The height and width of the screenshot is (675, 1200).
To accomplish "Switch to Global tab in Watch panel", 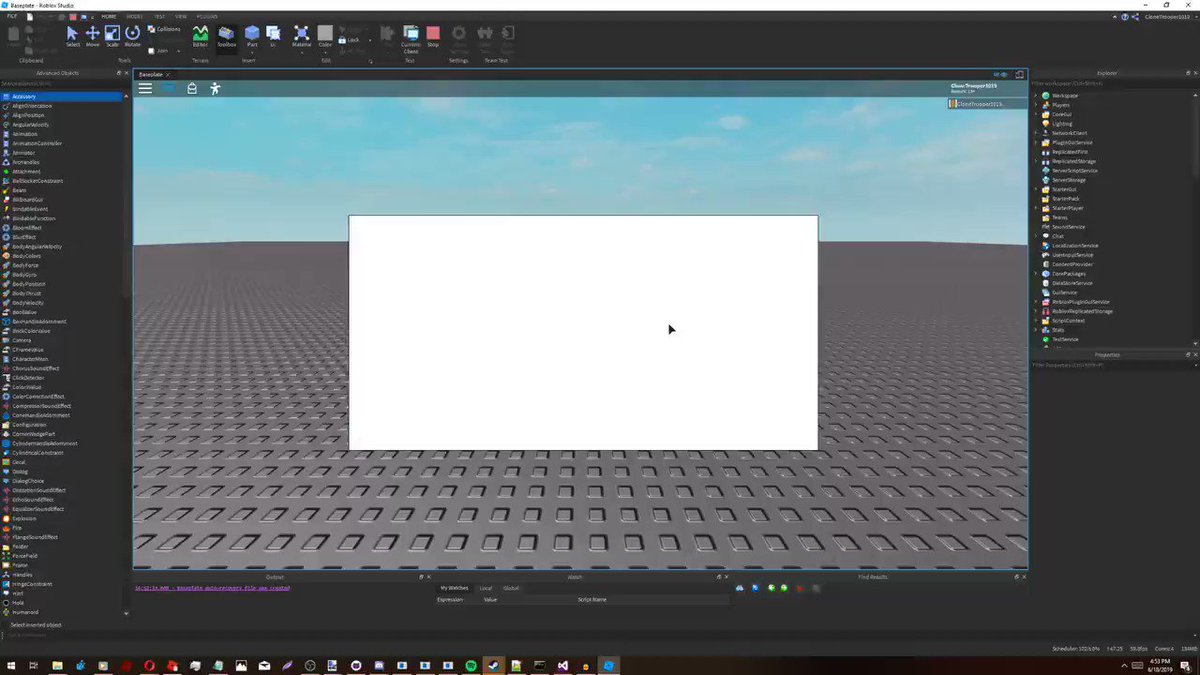I will click(x=511, y=588).
